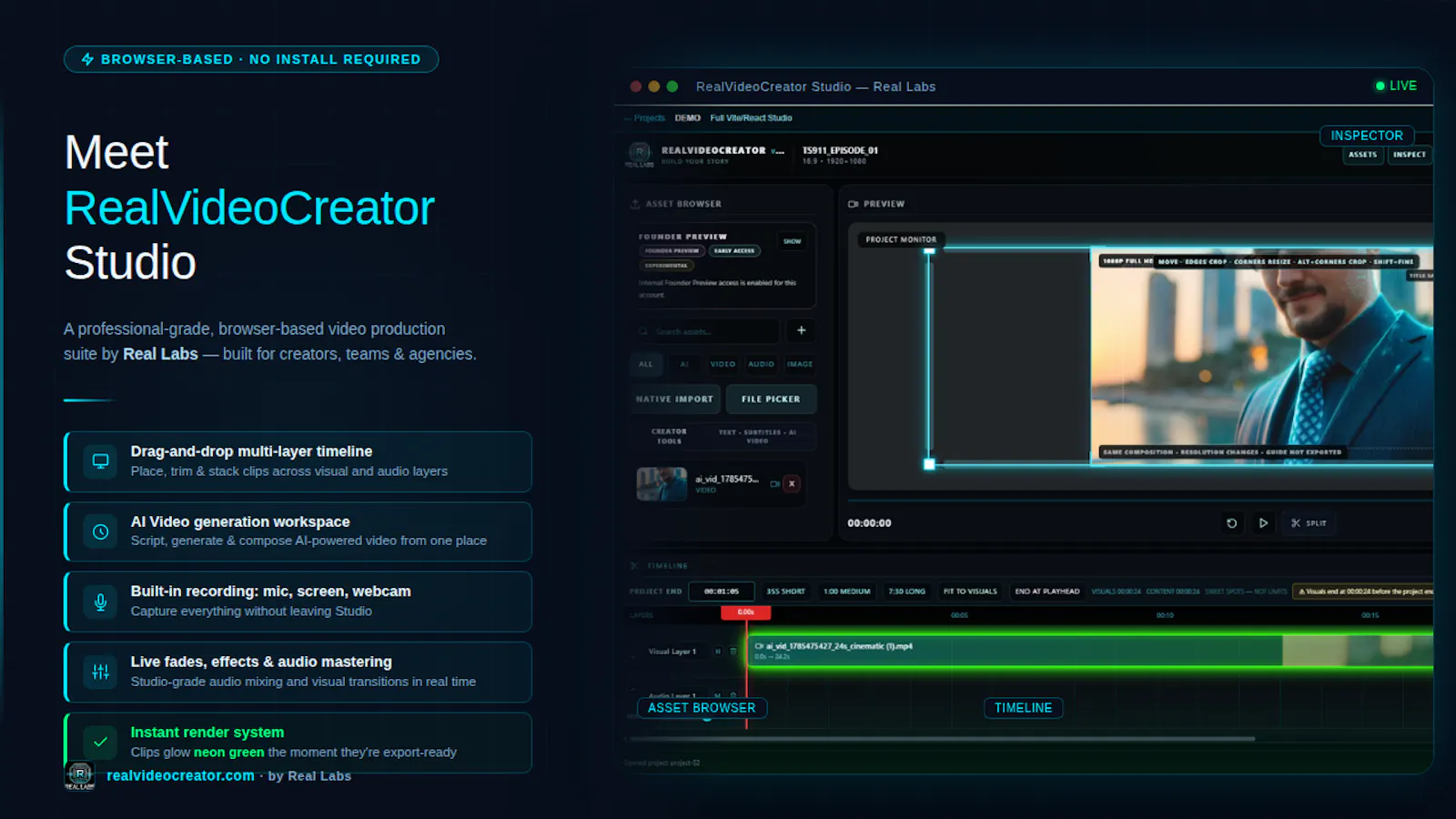
Task: Click the bottom-left crop corner handle
Action: pos(929,464)
